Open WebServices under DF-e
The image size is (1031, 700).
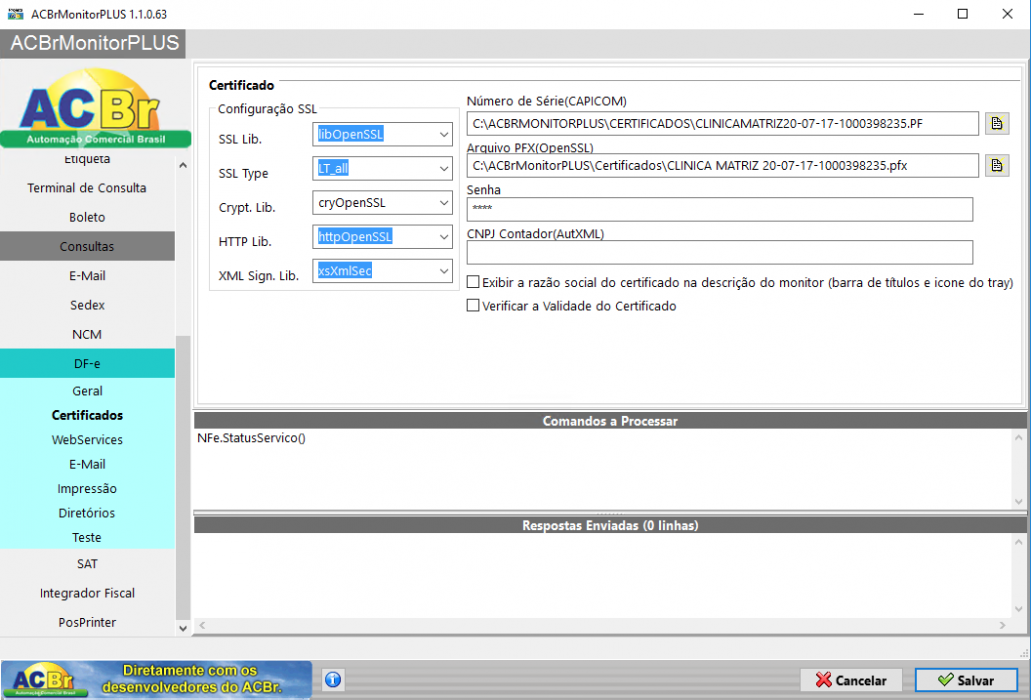(87, 440)
